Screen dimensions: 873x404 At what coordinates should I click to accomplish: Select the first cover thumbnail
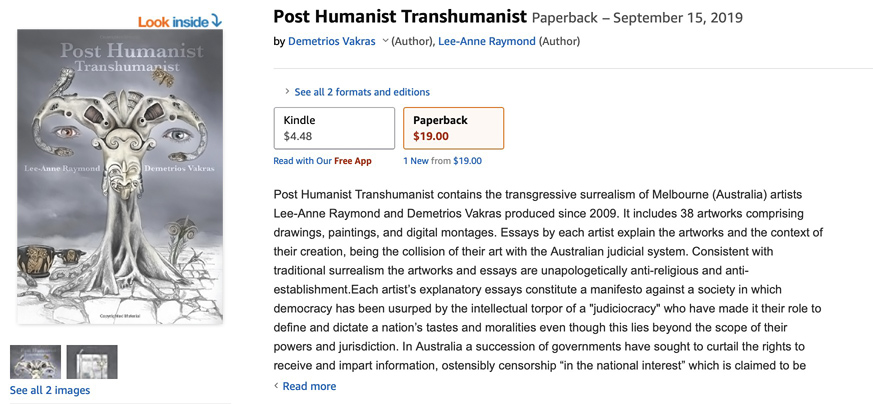(x=36, y=362)
